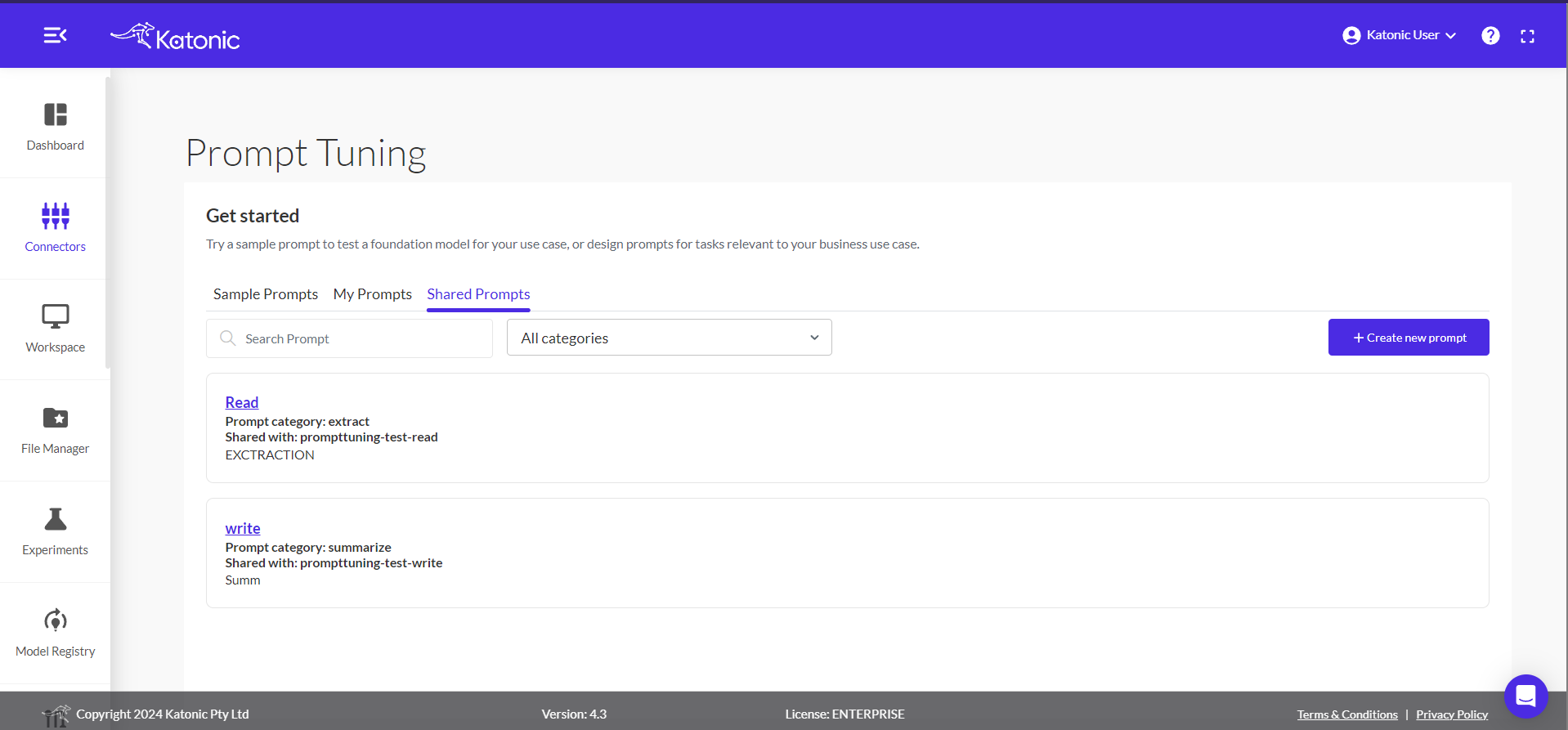1568x730 pixels.
Task: Click the Create new prompt button
Action: pos(1409,338)
